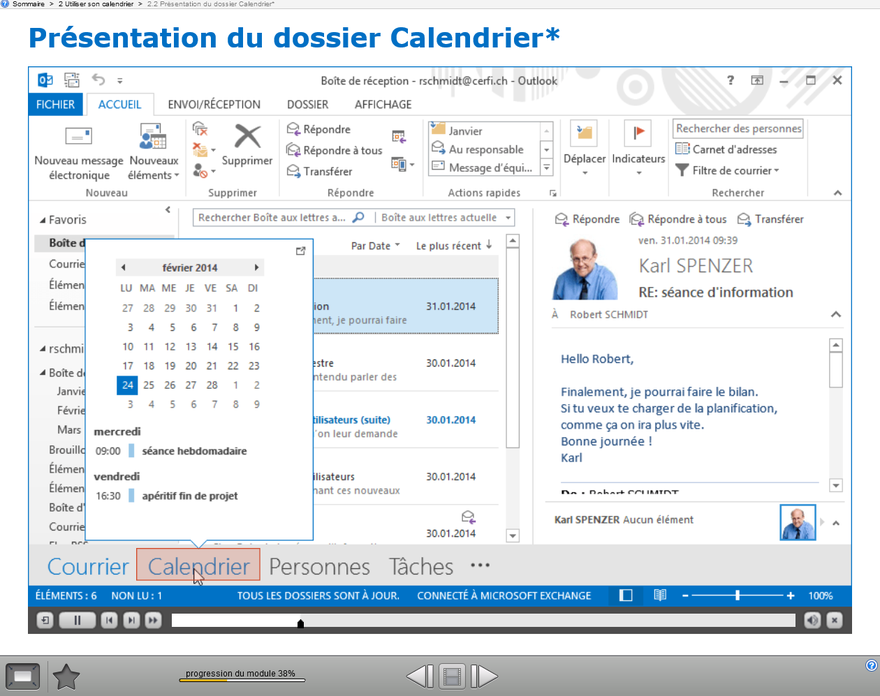Open the AFFICHAGE ribbon tab
Viewport: 880px width, 696px height.
(383, 104)
